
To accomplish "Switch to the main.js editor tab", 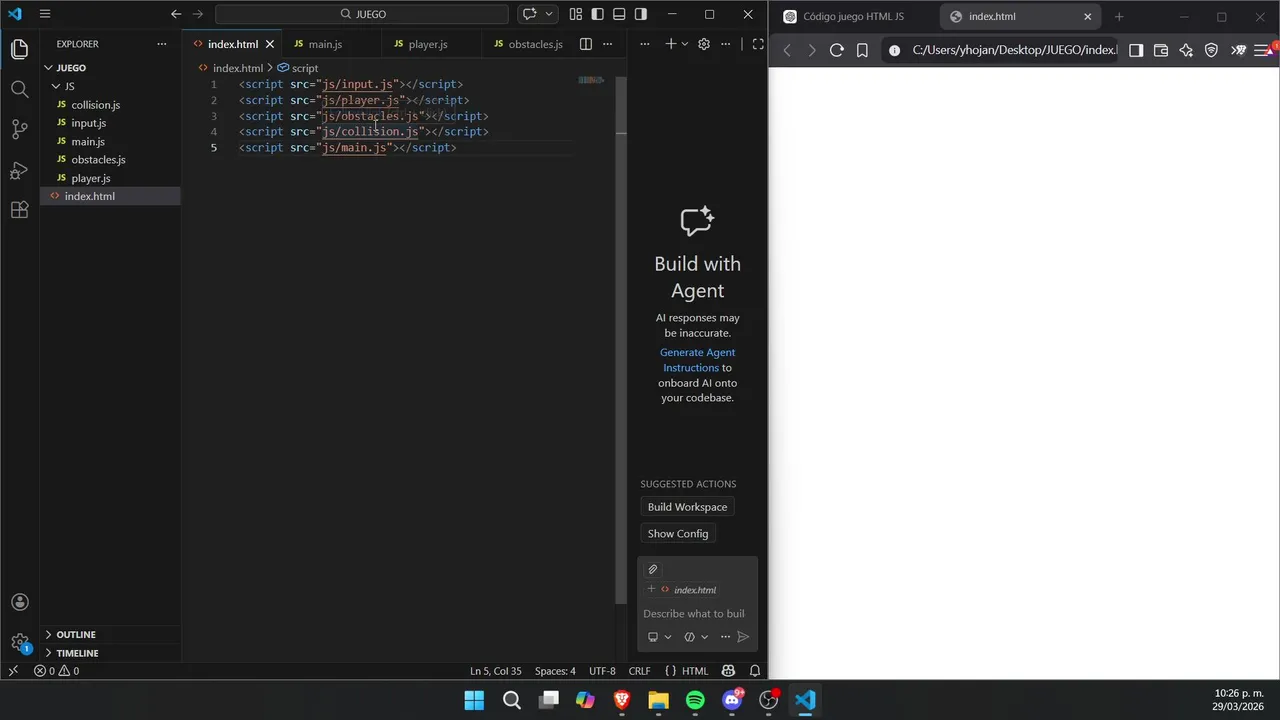I will [x=325, y=44].
